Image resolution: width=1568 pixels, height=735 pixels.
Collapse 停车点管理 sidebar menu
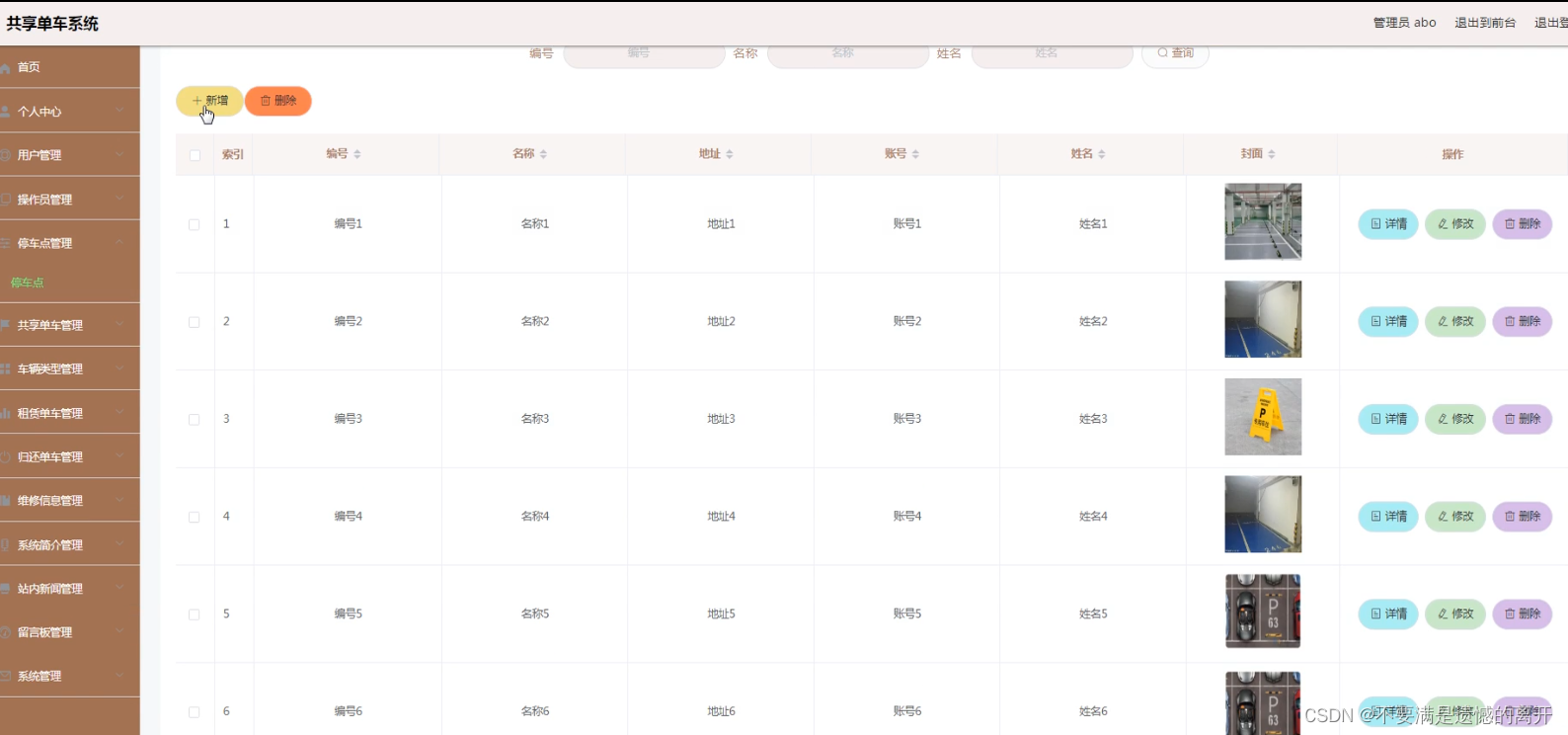pyautogui.click(x=69, y=243)
